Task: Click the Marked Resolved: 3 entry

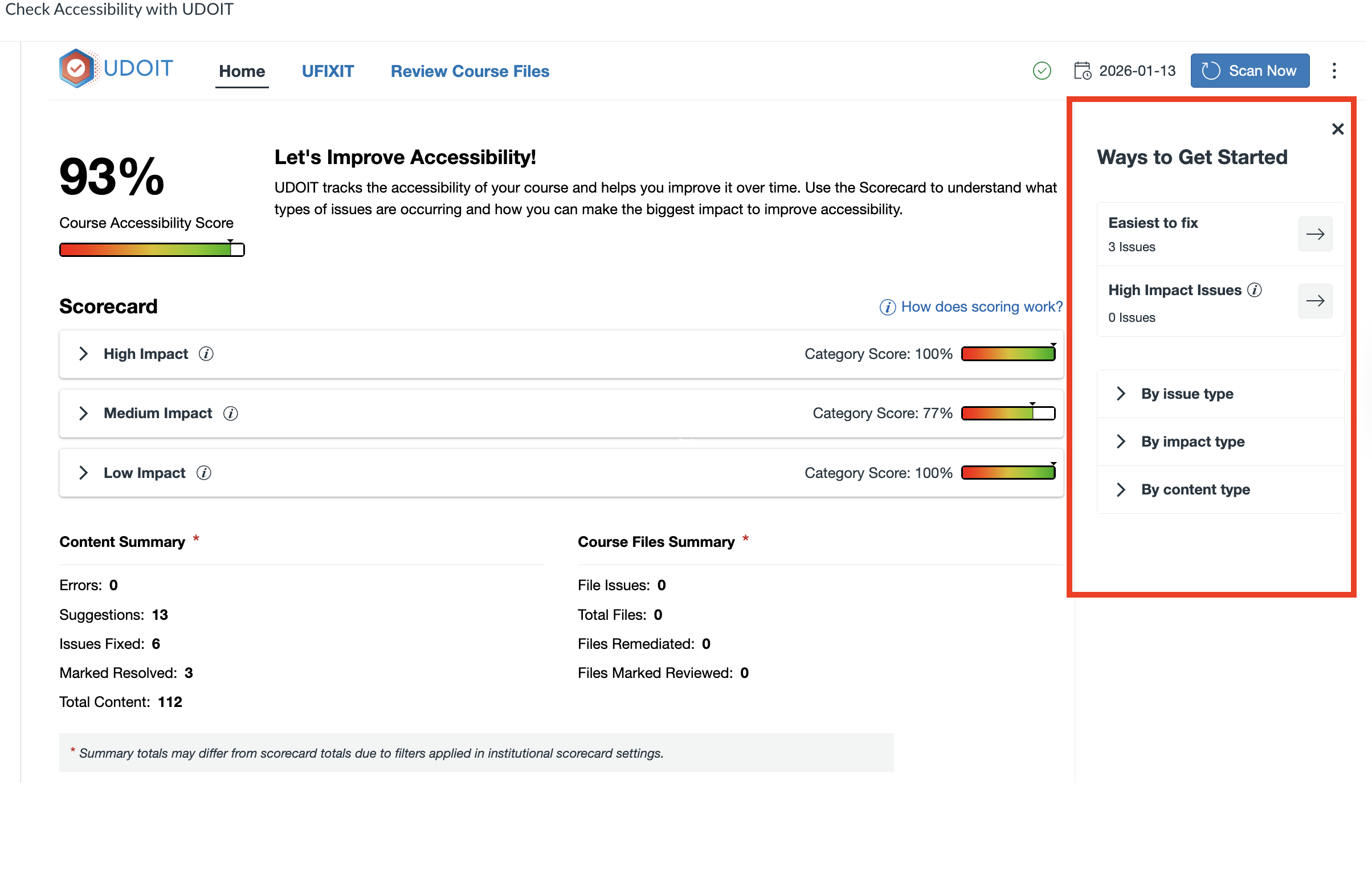Action: [x=126, y=673]
